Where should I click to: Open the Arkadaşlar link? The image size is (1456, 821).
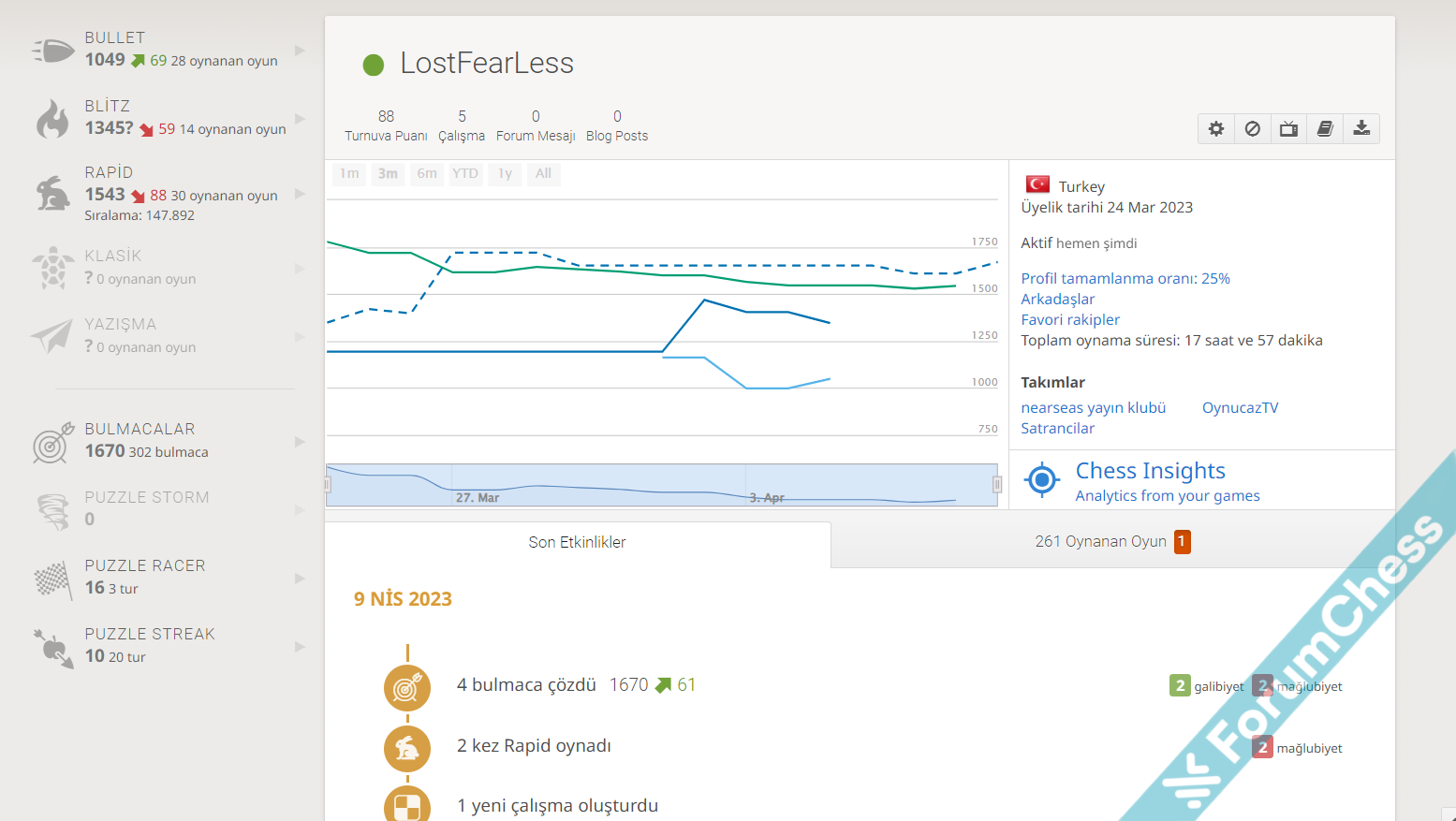pyautogui.click(x=1057, y=300)
